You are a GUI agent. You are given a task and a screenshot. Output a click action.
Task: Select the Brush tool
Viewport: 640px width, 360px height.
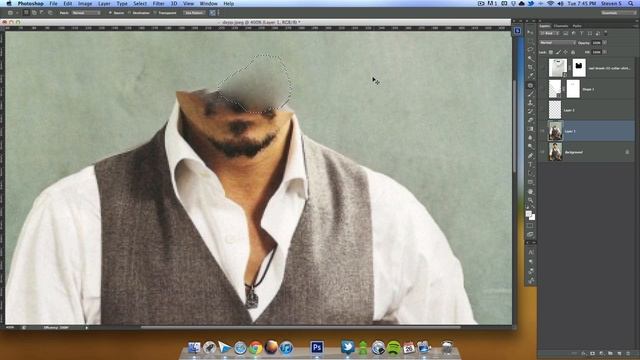530,94
